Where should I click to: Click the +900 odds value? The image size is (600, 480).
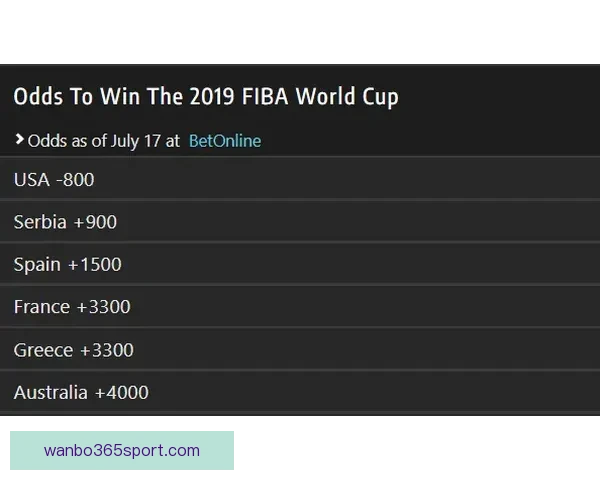[x=95, y=222]
